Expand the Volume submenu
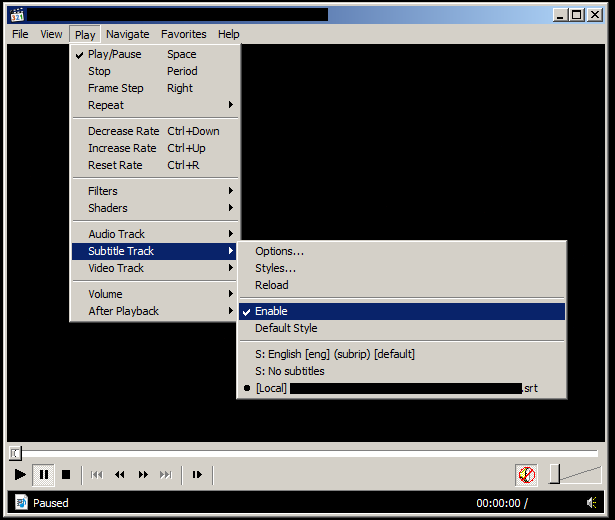The image size is (615, 520). pyautogui.click(x=155, y=294)
